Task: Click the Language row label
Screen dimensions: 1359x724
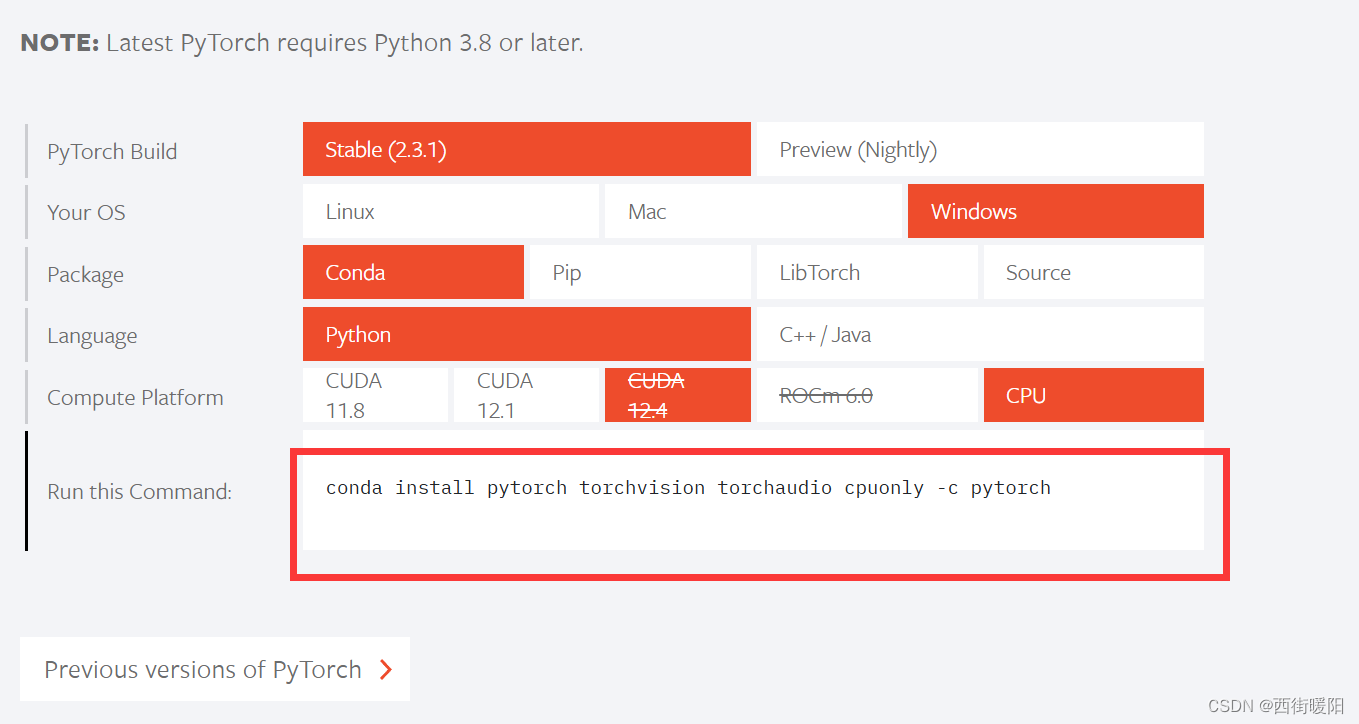Action: (92, 337)
